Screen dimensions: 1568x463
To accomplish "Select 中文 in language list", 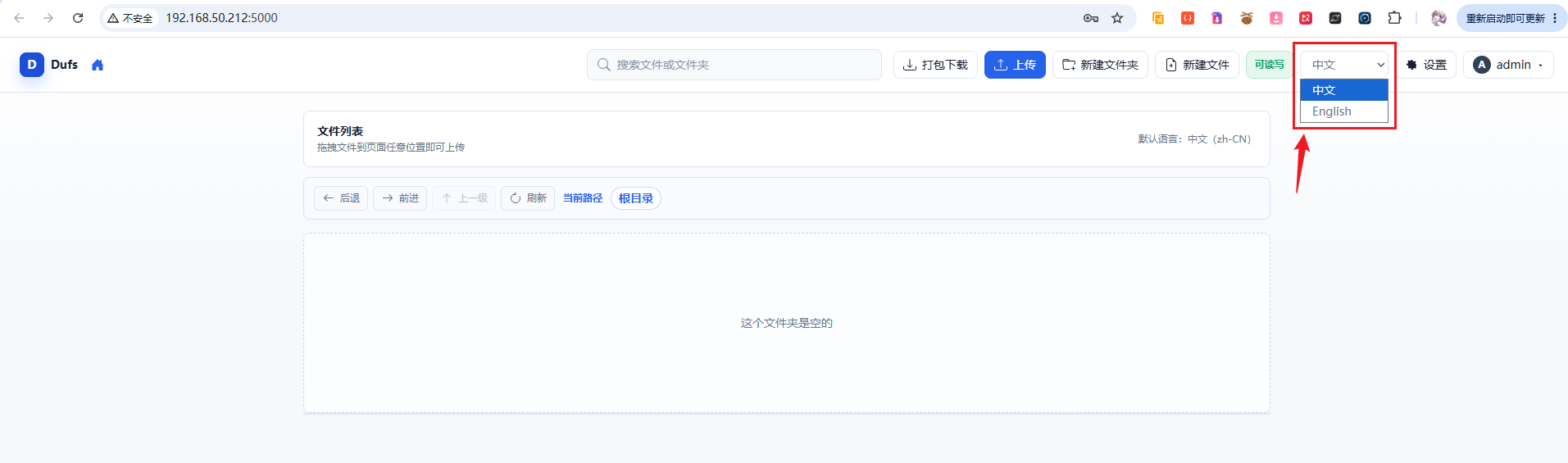I will 1344,90.
